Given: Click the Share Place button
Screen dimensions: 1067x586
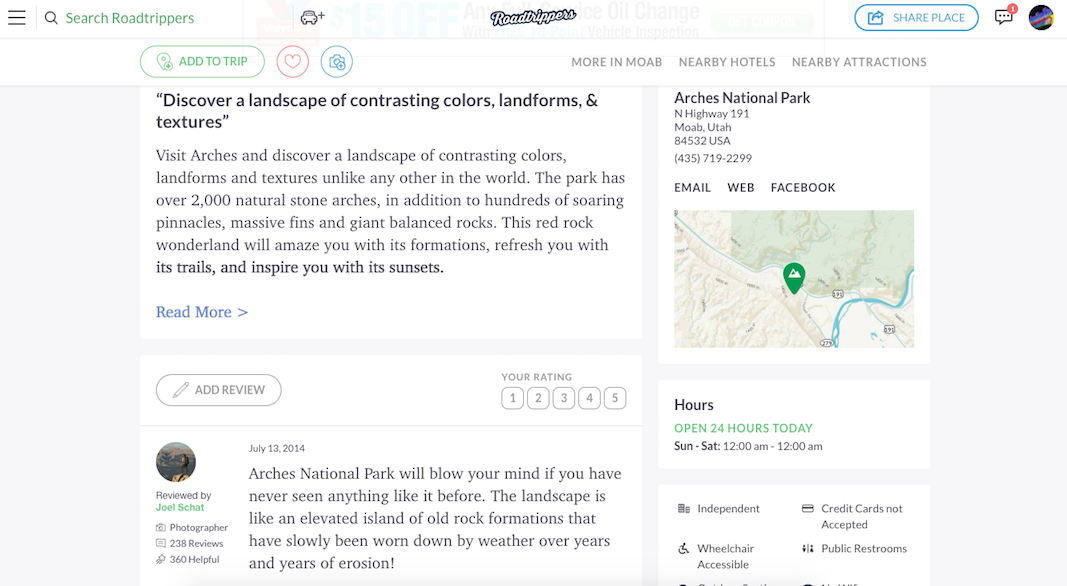Looking at the screenshot, I should click(916, 18).
